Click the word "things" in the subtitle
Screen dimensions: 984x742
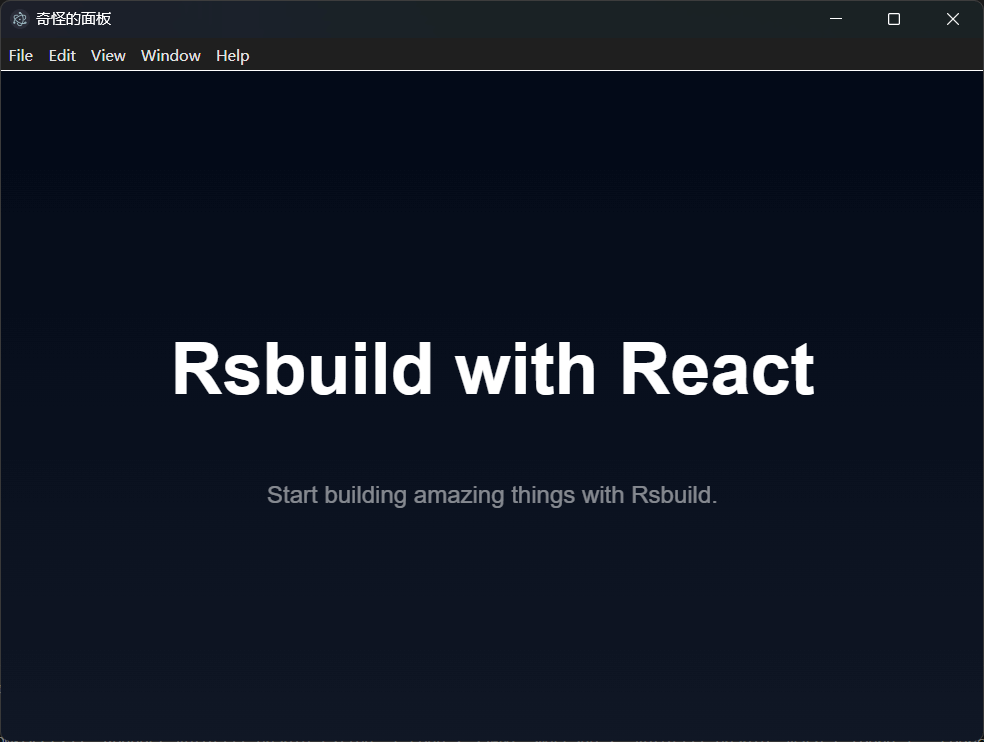(543, 495)
